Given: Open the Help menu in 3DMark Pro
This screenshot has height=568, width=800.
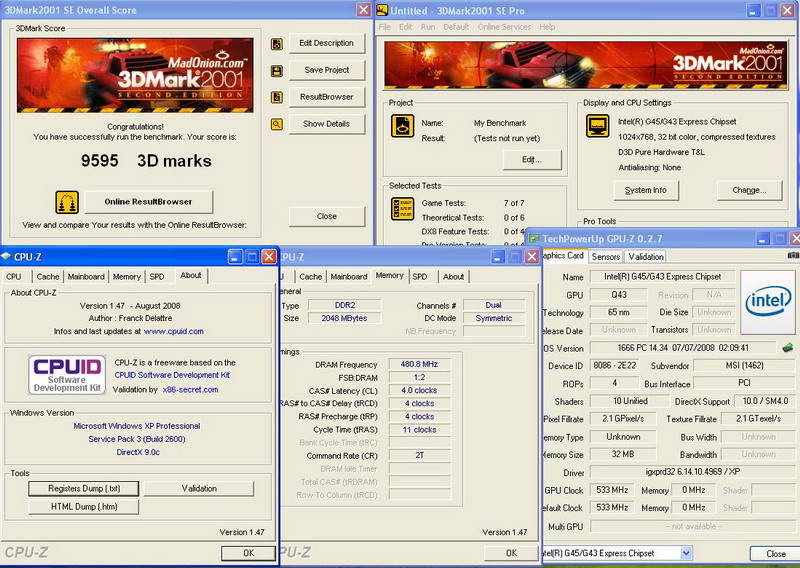Looking at the screenshot, I should [547, 27].
